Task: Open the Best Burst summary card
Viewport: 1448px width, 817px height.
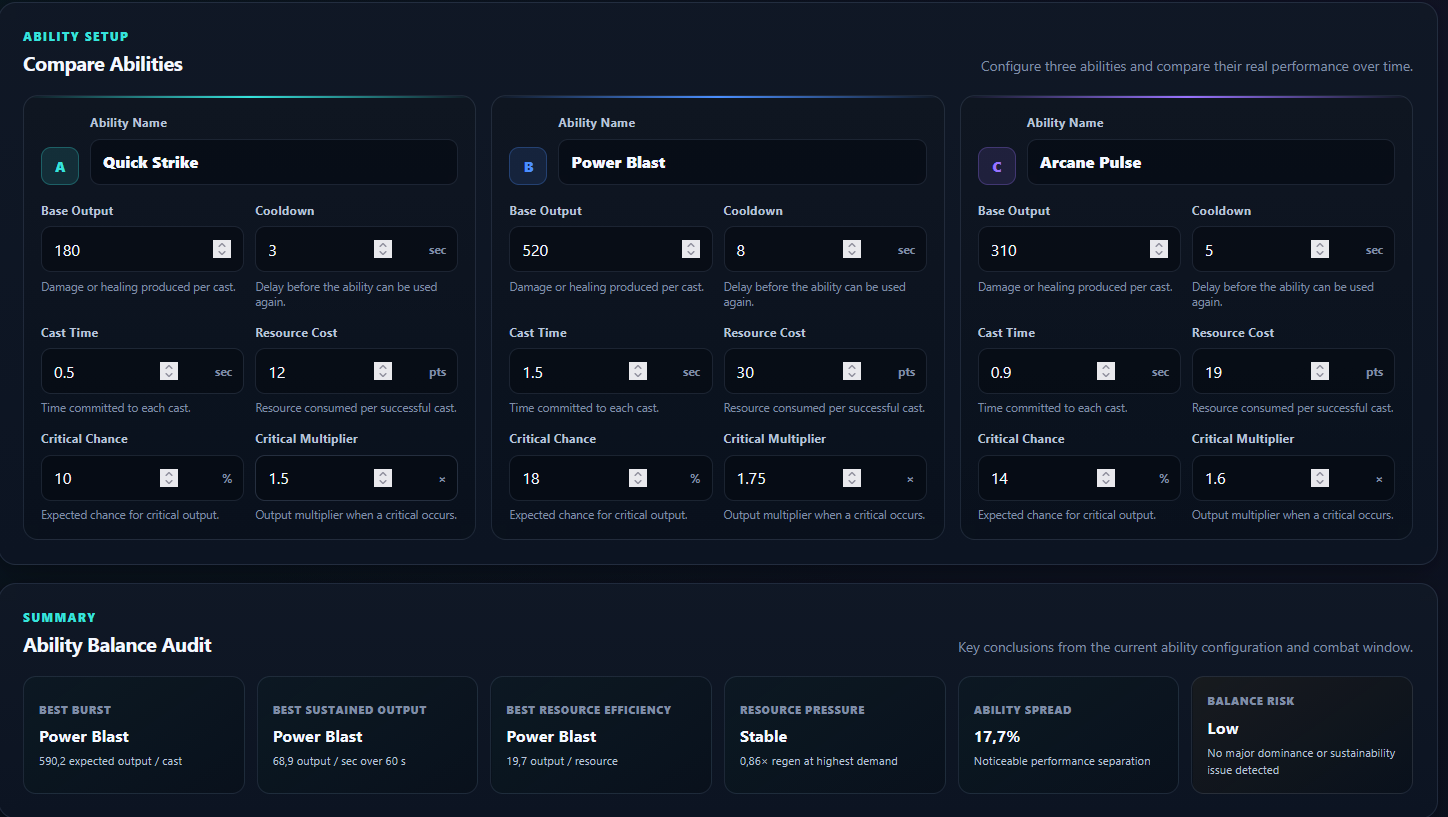Action: 134,735
